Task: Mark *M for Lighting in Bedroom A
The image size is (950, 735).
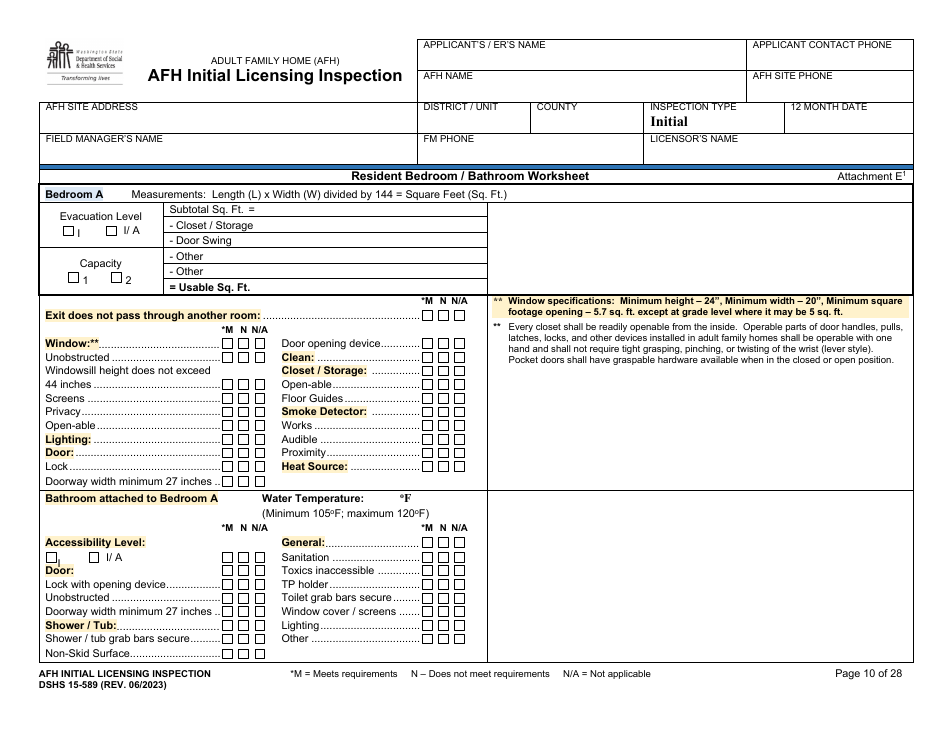Action: 227,438
